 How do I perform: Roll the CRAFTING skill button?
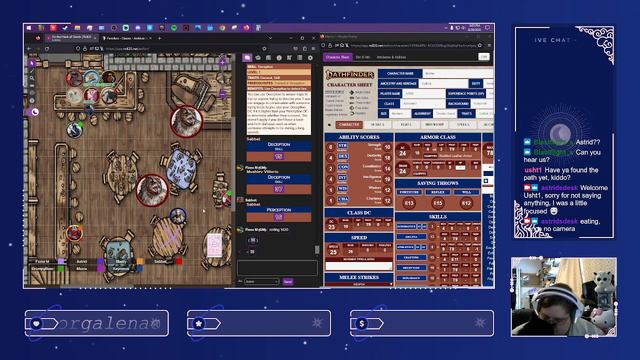coord(411,258)
